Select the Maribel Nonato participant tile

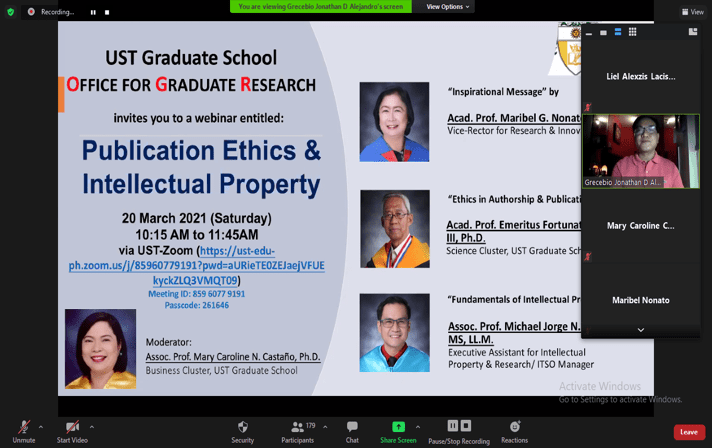(x=641, y=300)
